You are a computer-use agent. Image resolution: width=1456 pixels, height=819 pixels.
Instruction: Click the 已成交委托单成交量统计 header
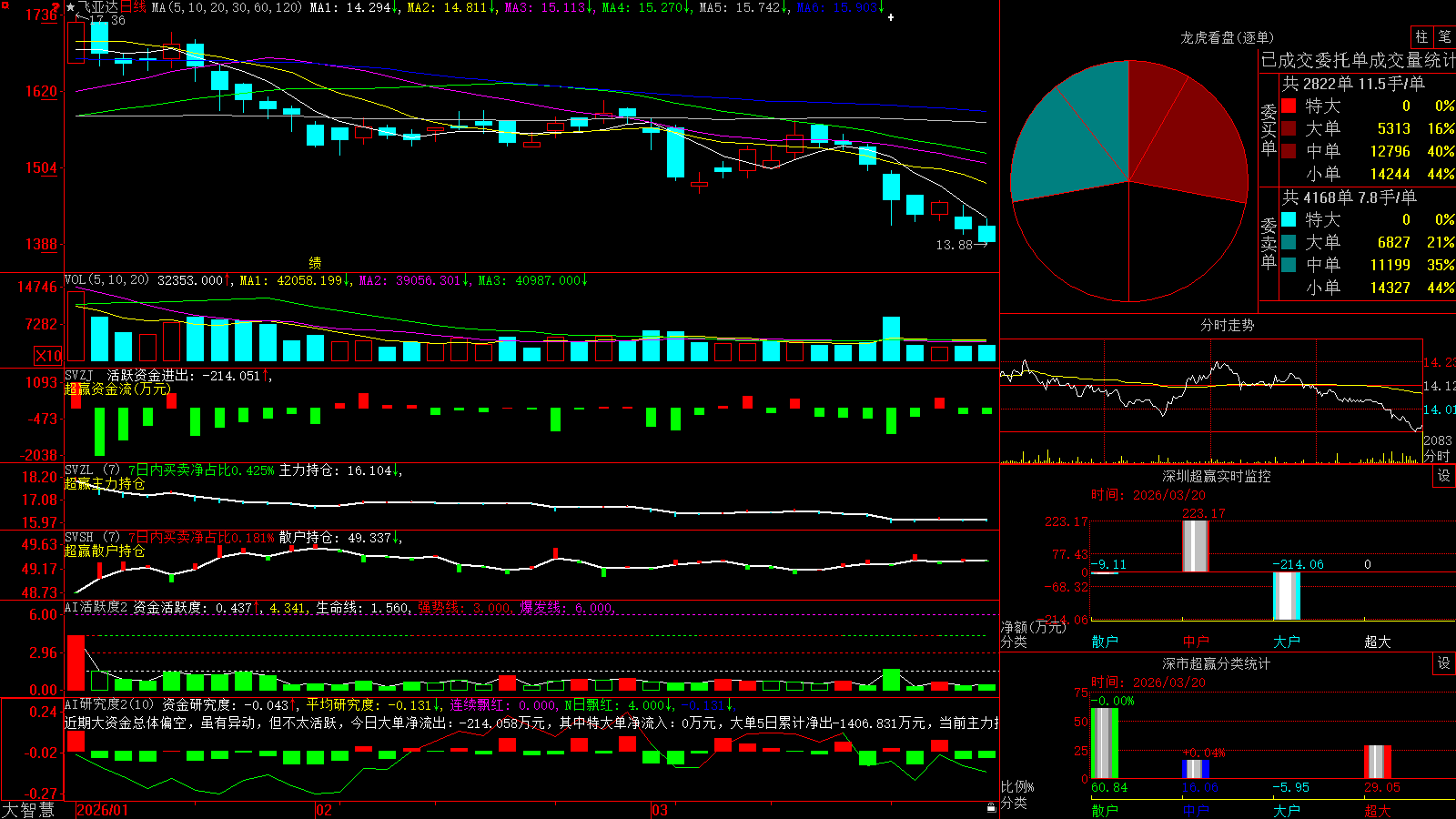click(1358, 60)
